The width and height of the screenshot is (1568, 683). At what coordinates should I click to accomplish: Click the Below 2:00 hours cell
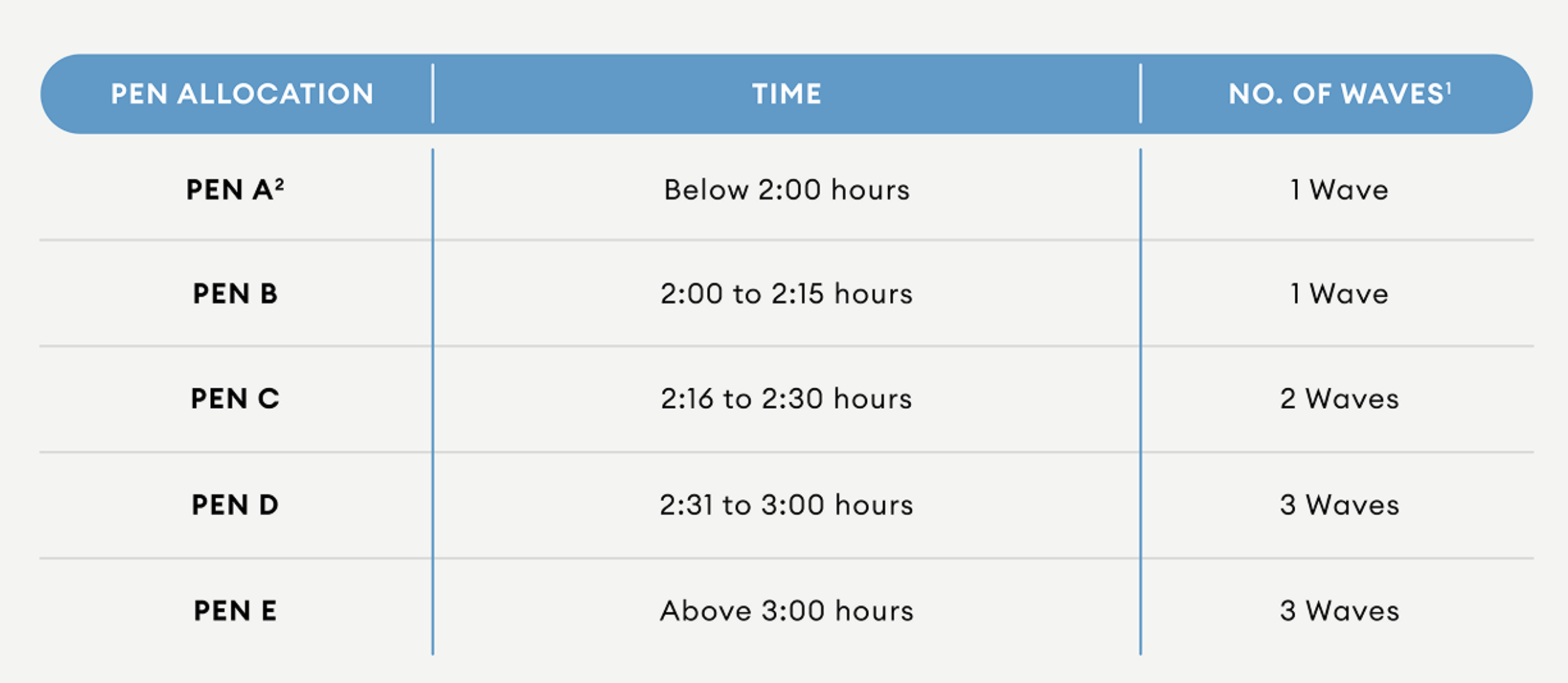(x=787, y=191)
